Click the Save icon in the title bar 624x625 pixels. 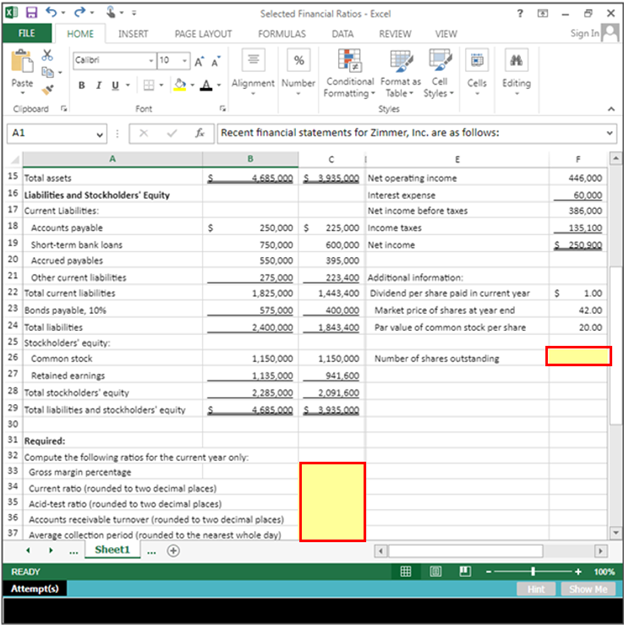31,13
